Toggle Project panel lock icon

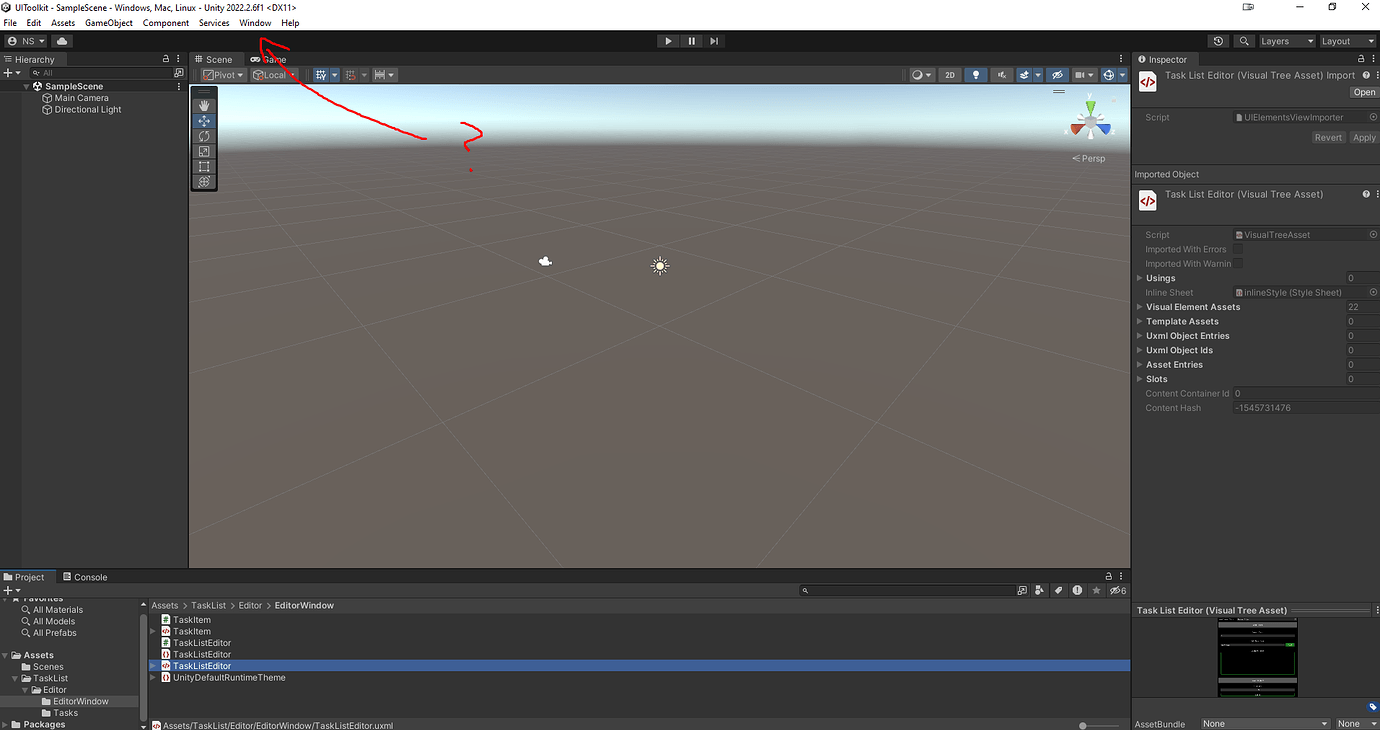(1108, 577)
